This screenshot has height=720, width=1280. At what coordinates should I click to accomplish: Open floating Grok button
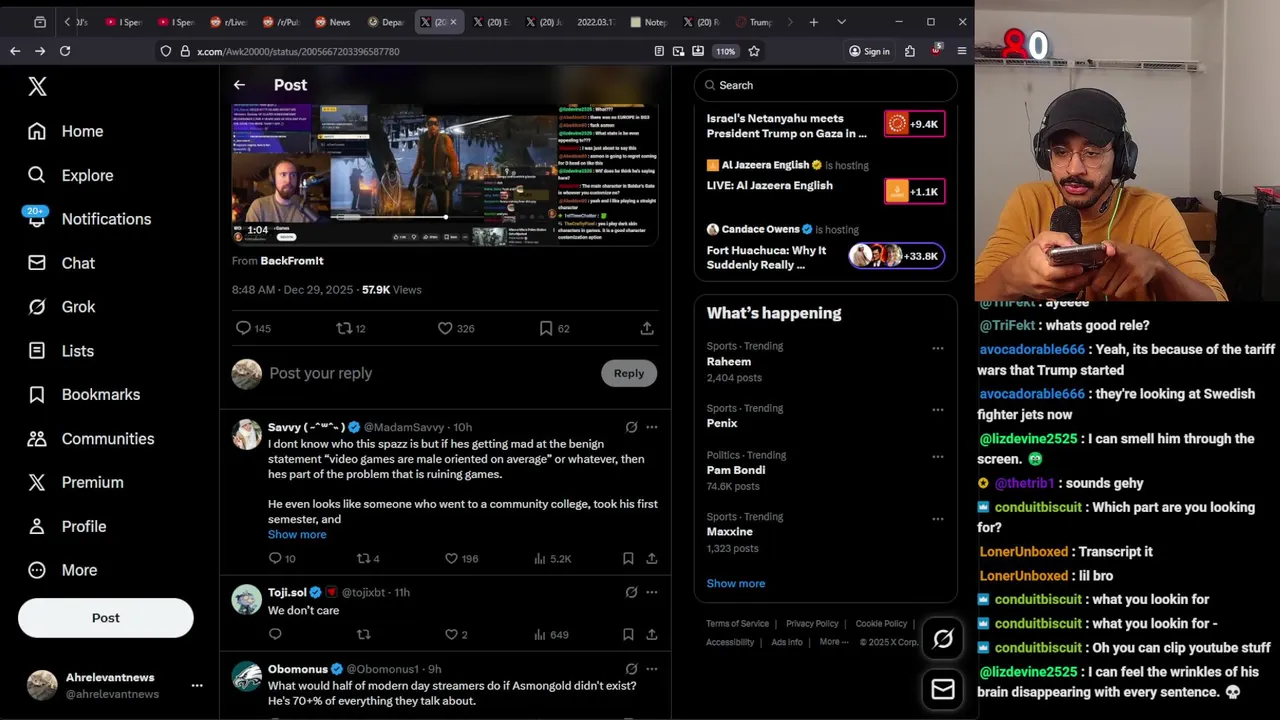point(943,639)
